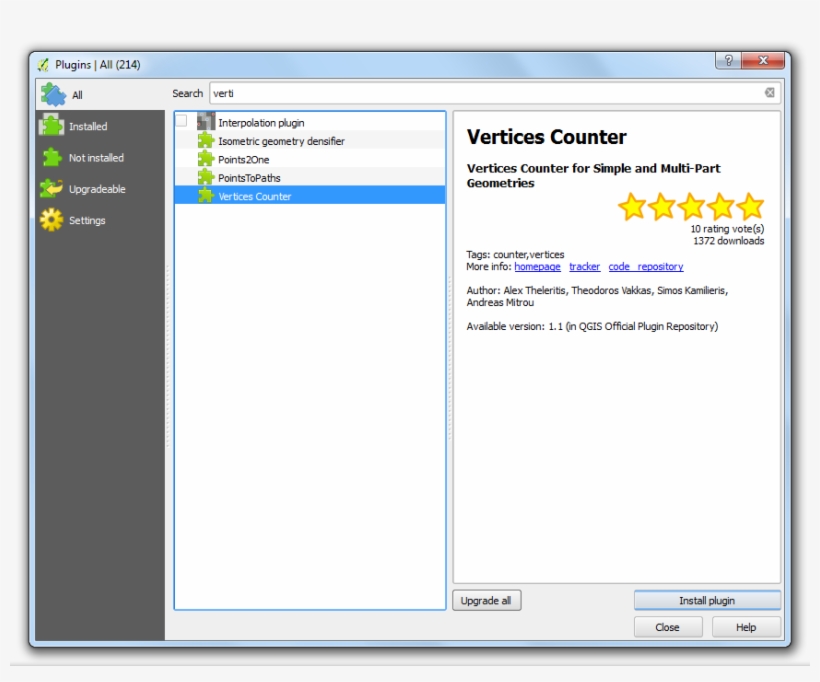Image resolution: width=820 pixels, height=682 pixels.
Task: Click the QGIS icon in title bar
Action: [43, 65]
